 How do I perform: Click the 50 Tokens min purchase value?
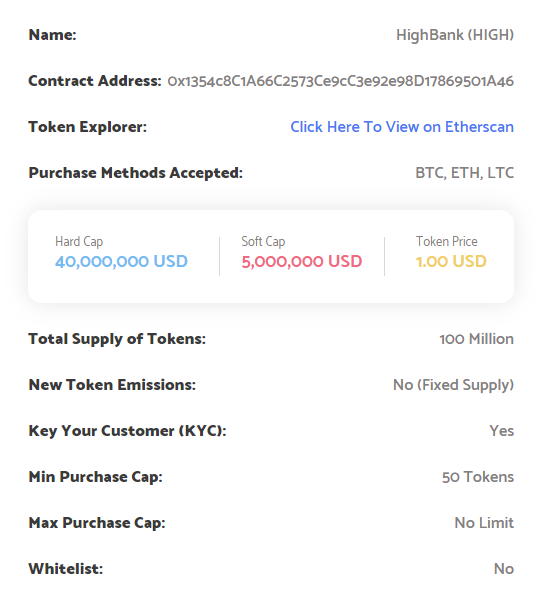click(x=478, y=477)
